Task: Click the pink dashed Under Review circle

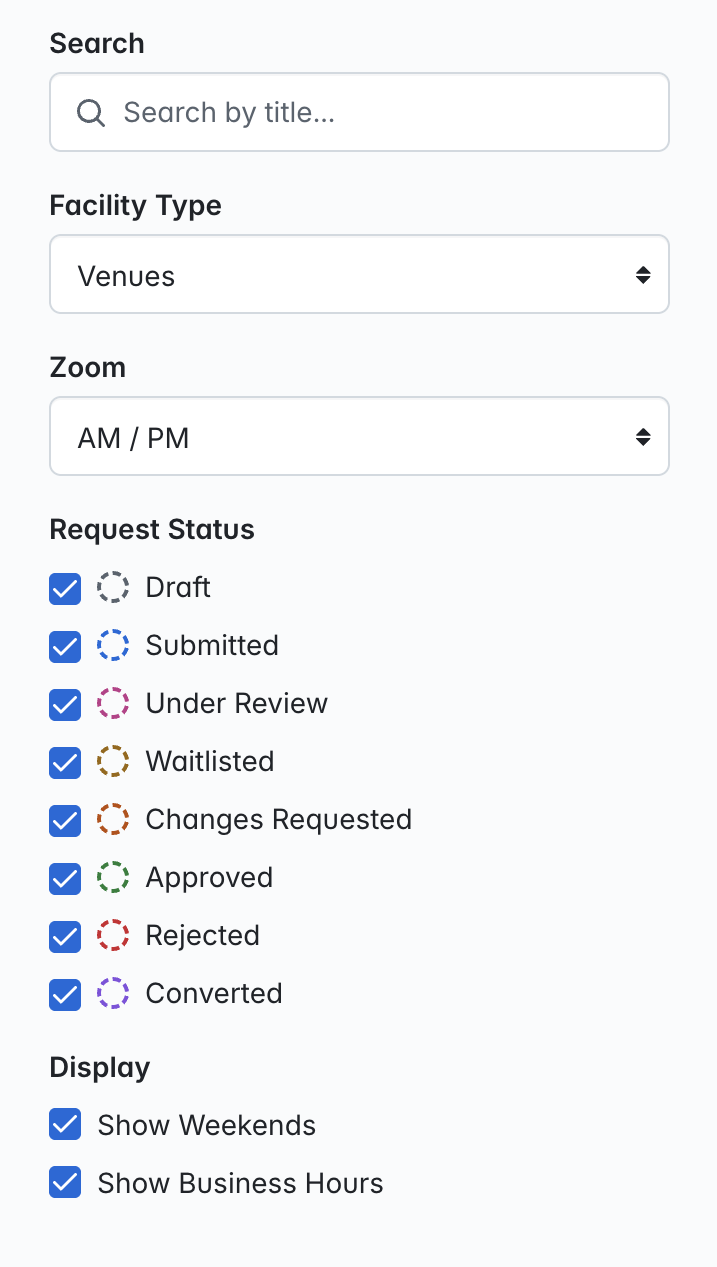Action: [113, 703]
